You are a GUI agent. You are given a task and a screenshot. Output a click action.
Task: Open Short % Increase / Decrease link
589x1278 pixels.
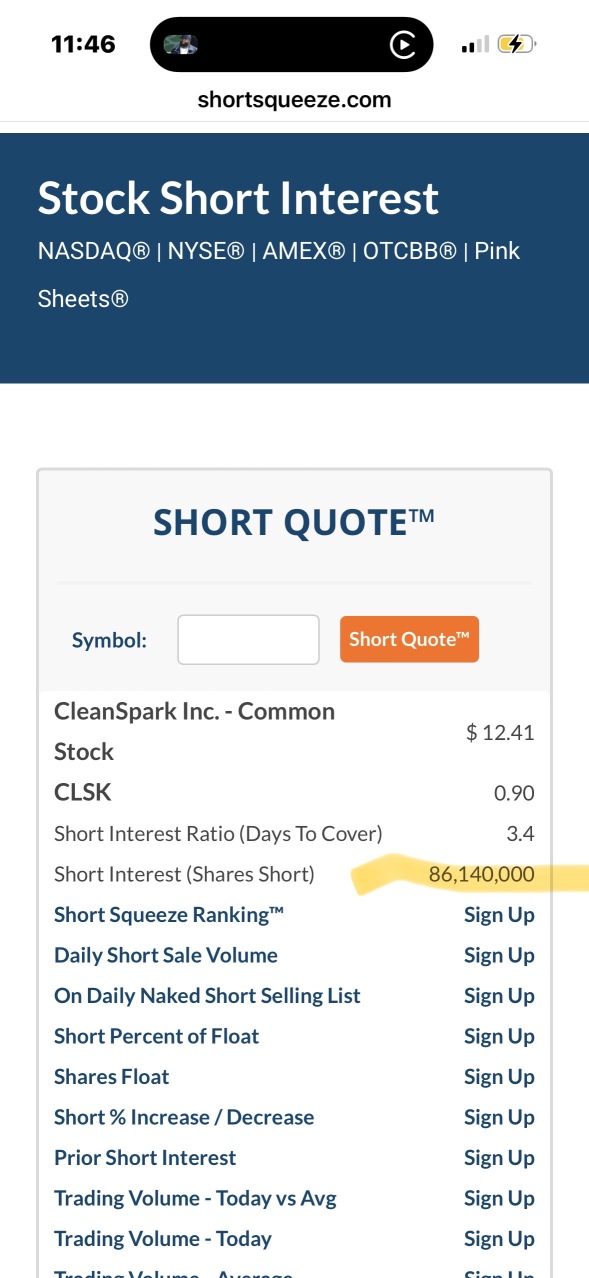pyautogui.click(x=184, y=1117)
